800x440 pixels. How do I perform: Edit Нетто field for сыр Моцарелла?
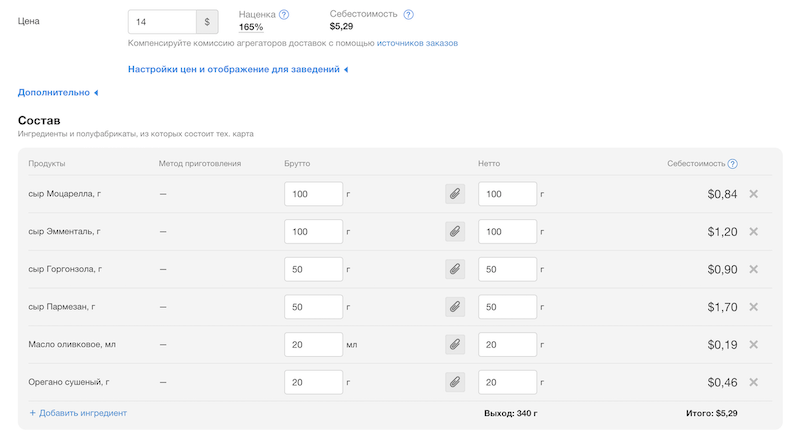507,194
